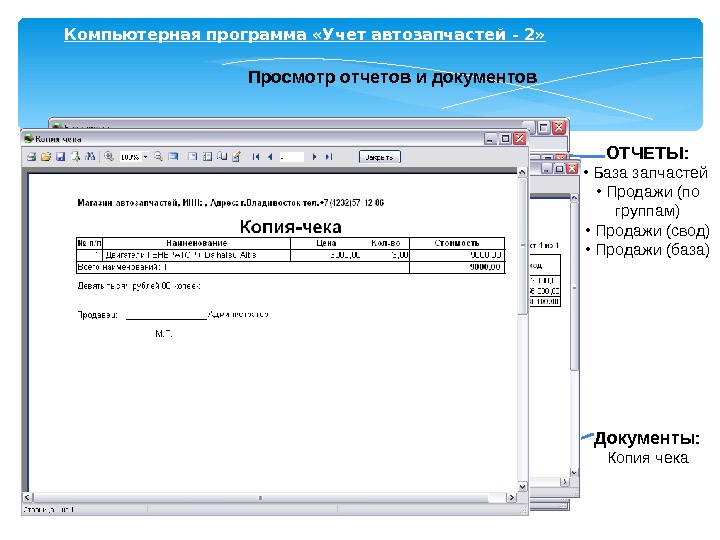Click the Продавец signature label
The image size is (720, 540).
[x=97, y=315]
